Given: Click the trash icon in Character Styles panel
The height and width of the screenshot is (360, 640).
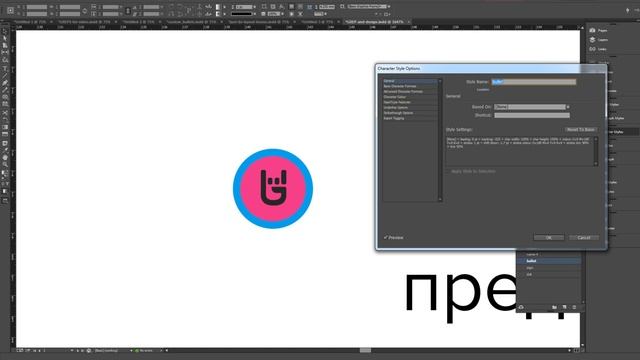Looking at the screenshot, I should tap(574, 307).
